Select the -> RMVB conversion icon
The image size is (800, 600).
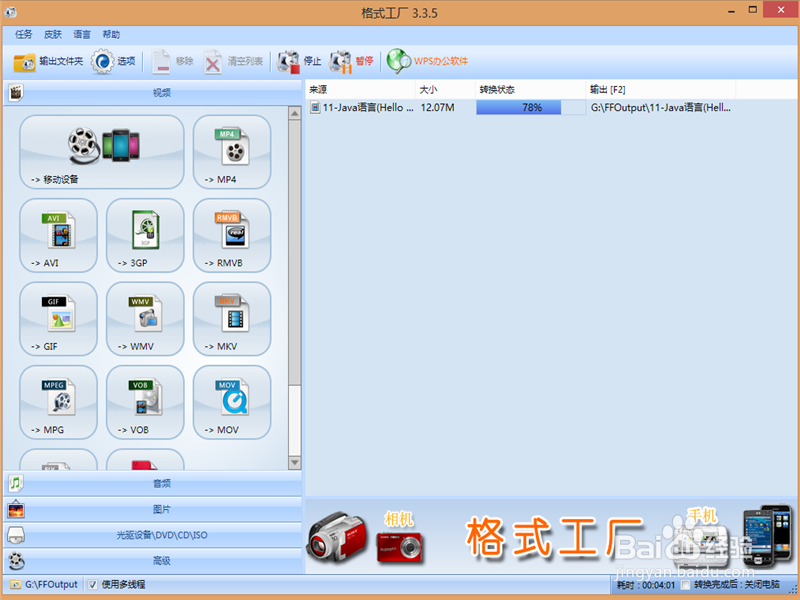pyautogui.click(x=232, y=235)
